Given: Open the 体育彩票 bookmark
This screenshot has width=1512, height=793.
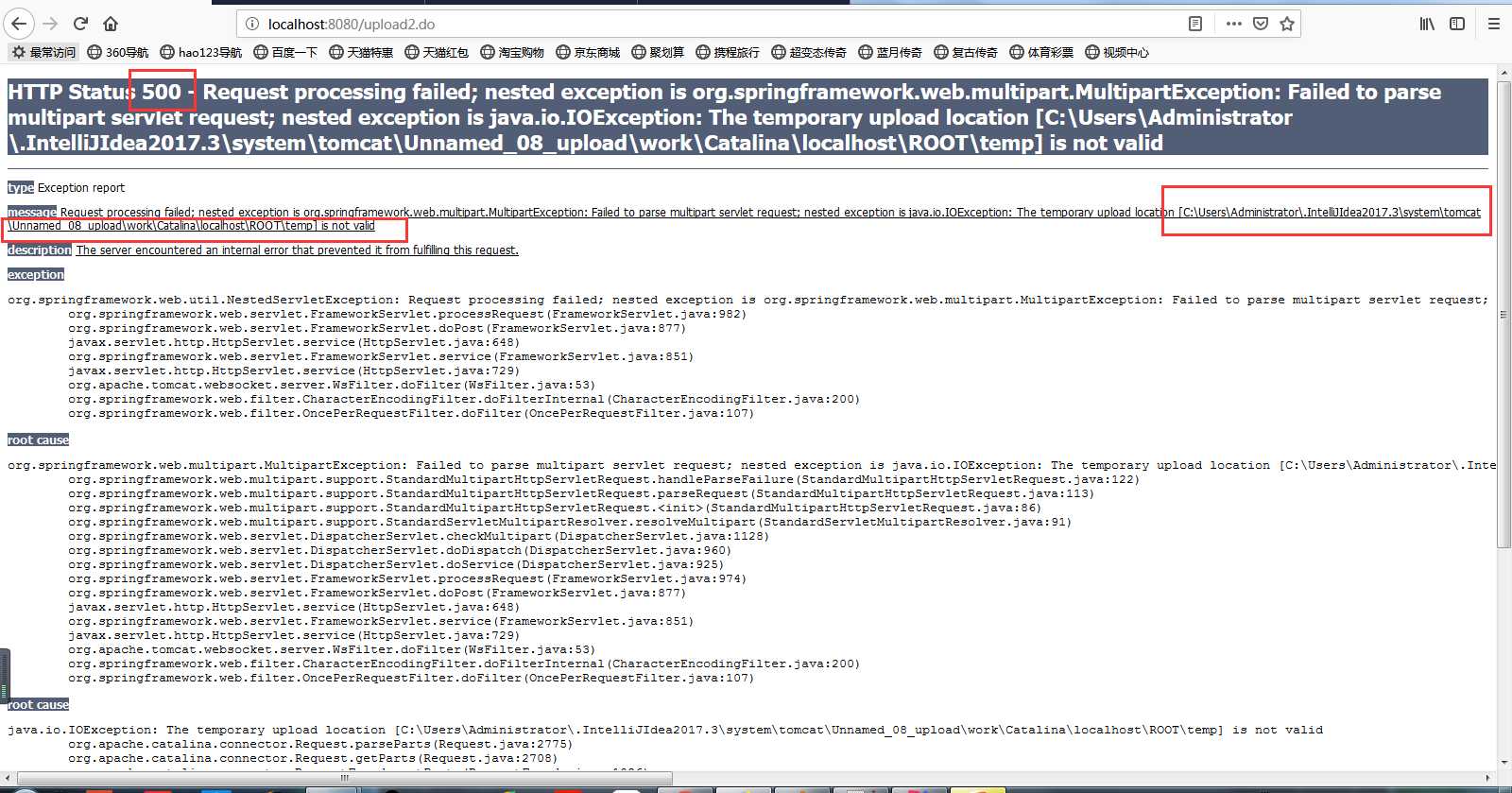Looking at the screenshot, I should (1041, 52).
